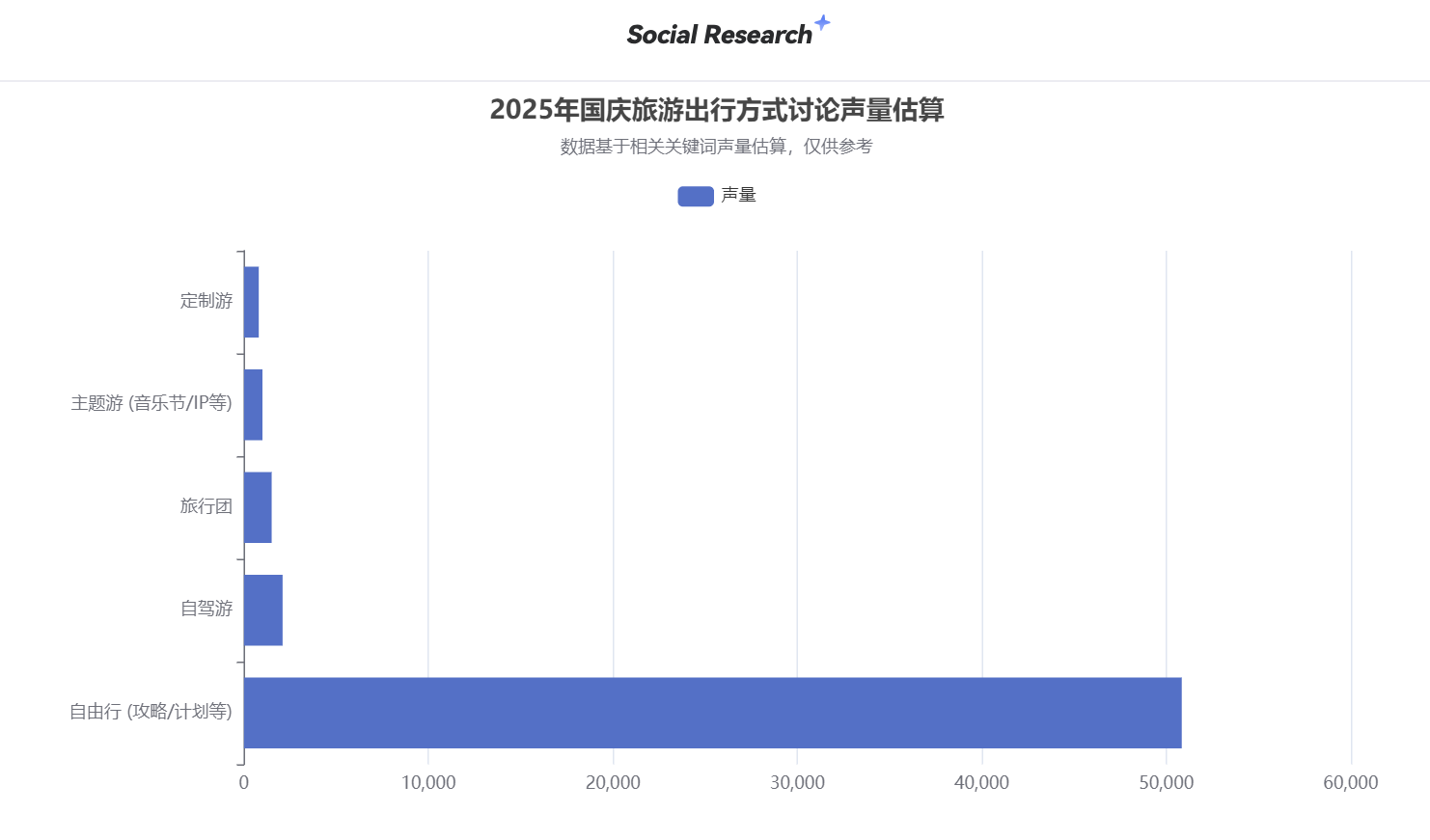Click the 主题游 (音乐节/IP等) axis label
Screen dimensions: 1430x840
[151, 403]
